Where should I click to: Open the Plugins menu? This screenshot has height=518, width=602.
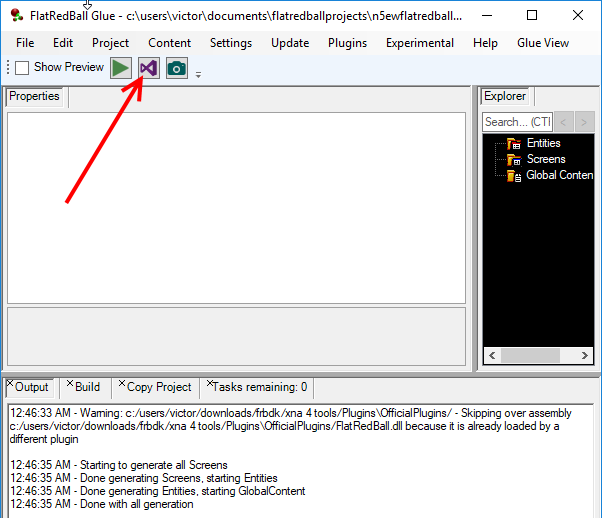coord(347,43)
